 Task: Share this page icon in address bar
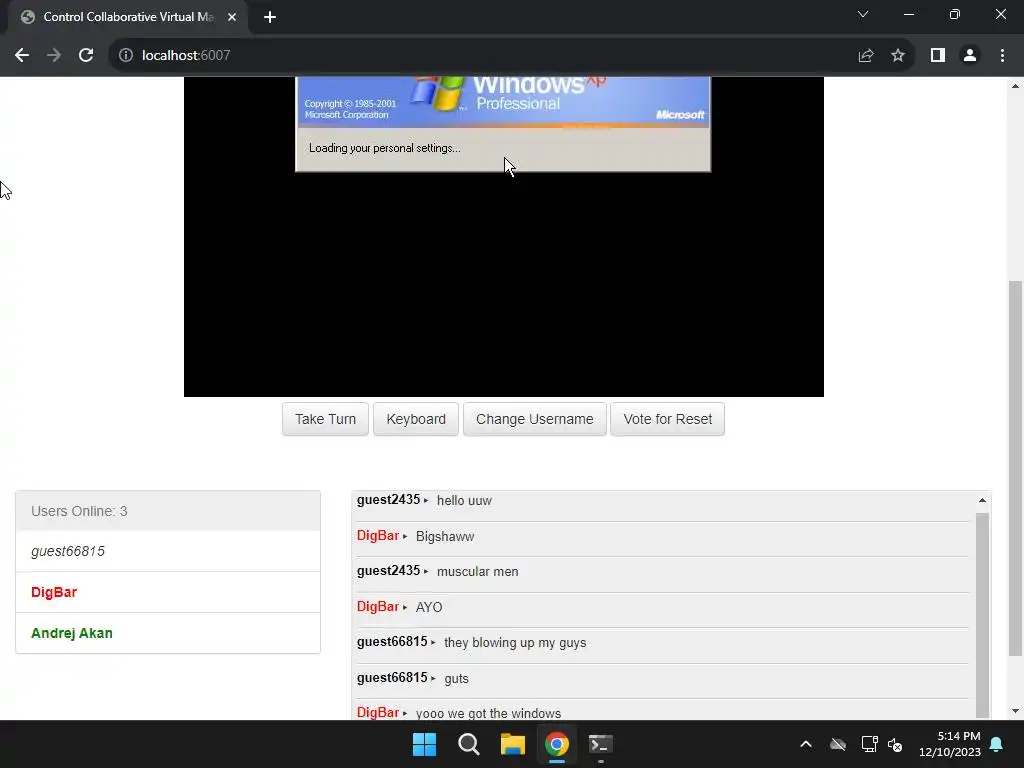click(x=866, y=56)
